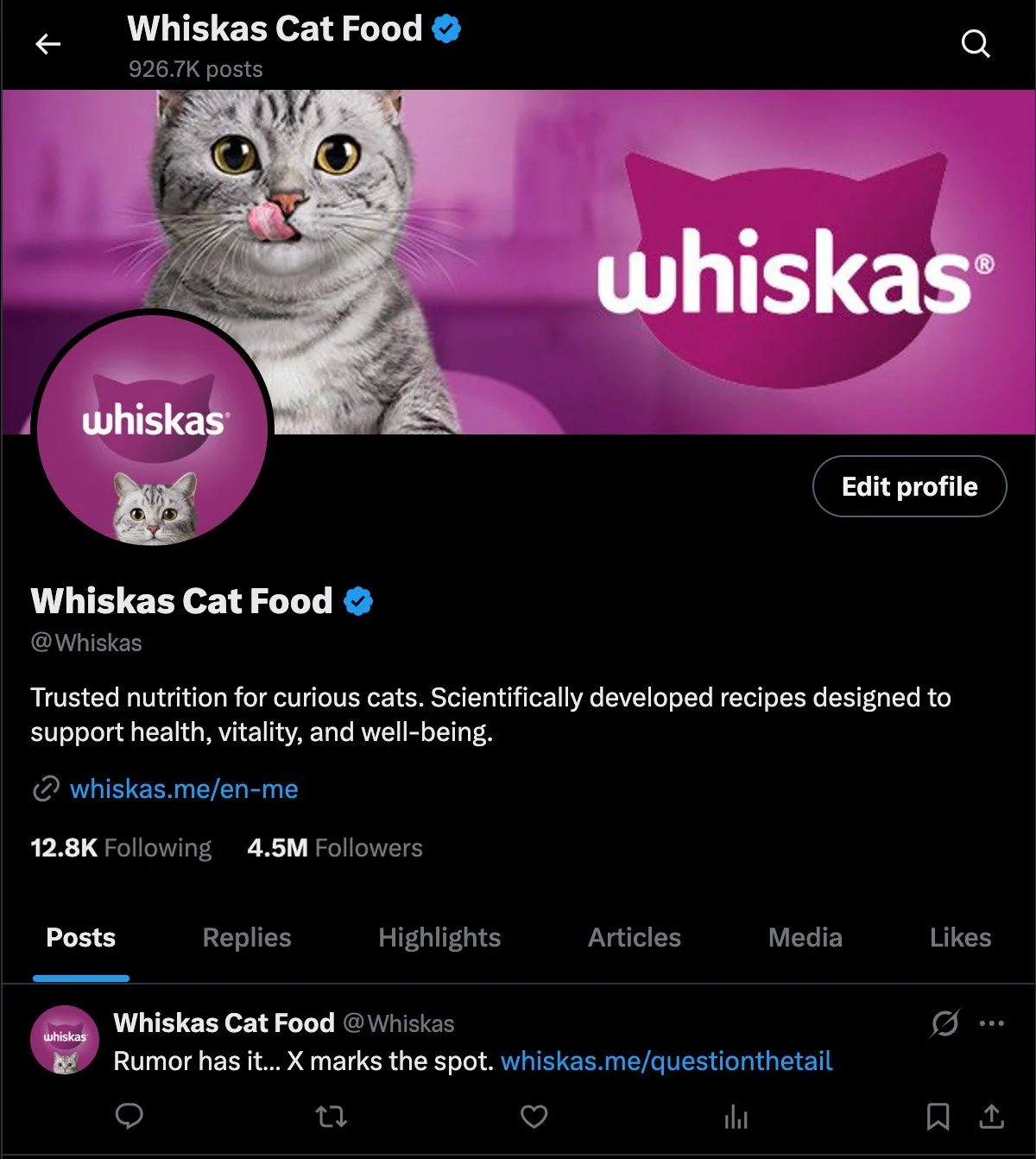The image size is (1036, 1159).
Task: View post analytics bar chart icon
Action: (736, 1118)
